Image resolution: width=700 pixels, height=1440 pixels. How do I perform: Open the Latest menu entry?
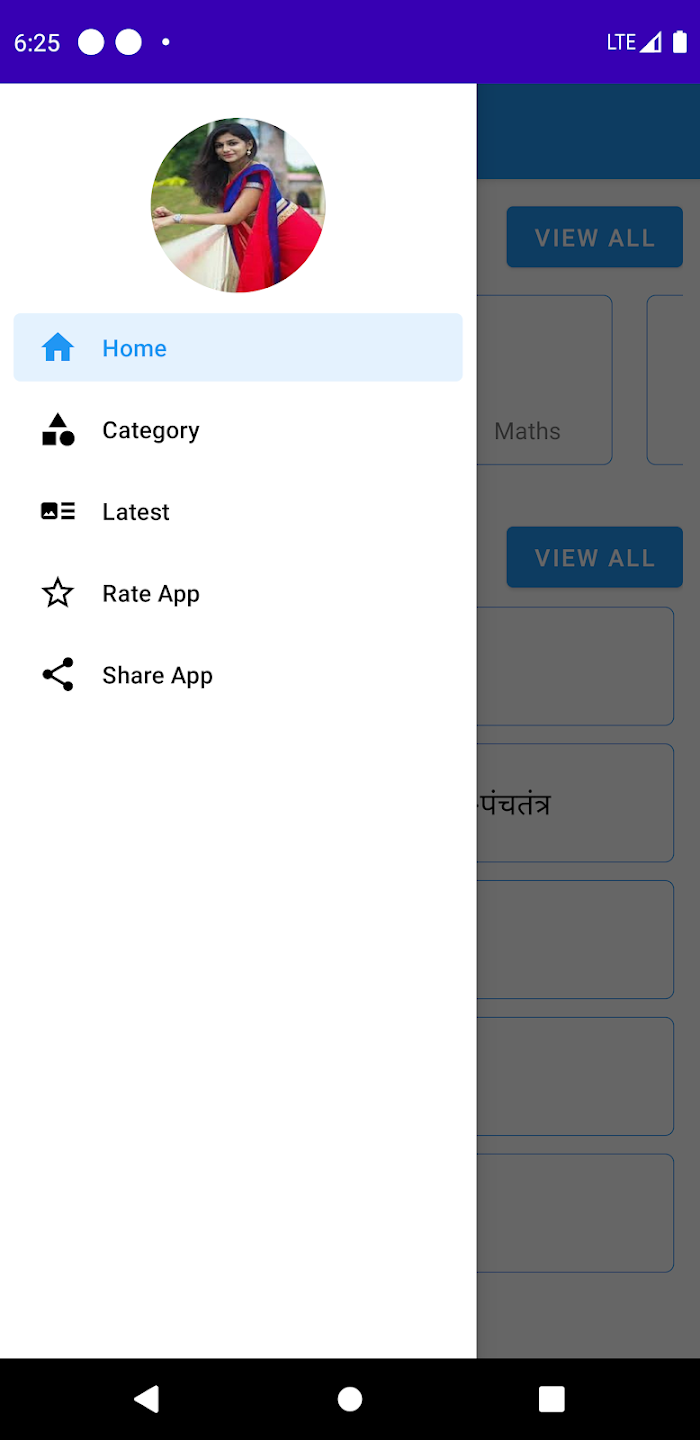click(x=238, y=511)
